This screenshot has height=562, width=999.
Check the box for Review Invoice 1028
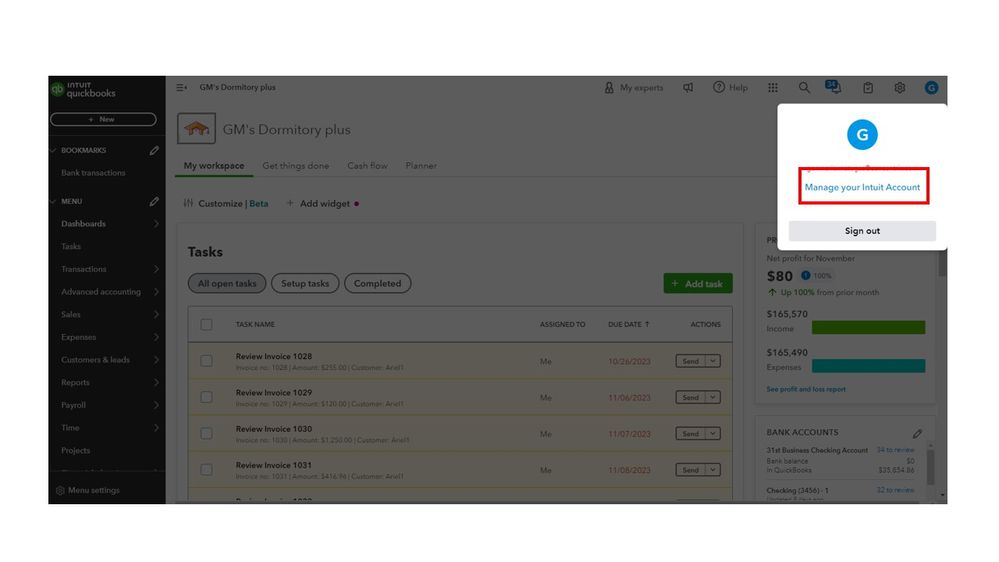pos(206,361)
